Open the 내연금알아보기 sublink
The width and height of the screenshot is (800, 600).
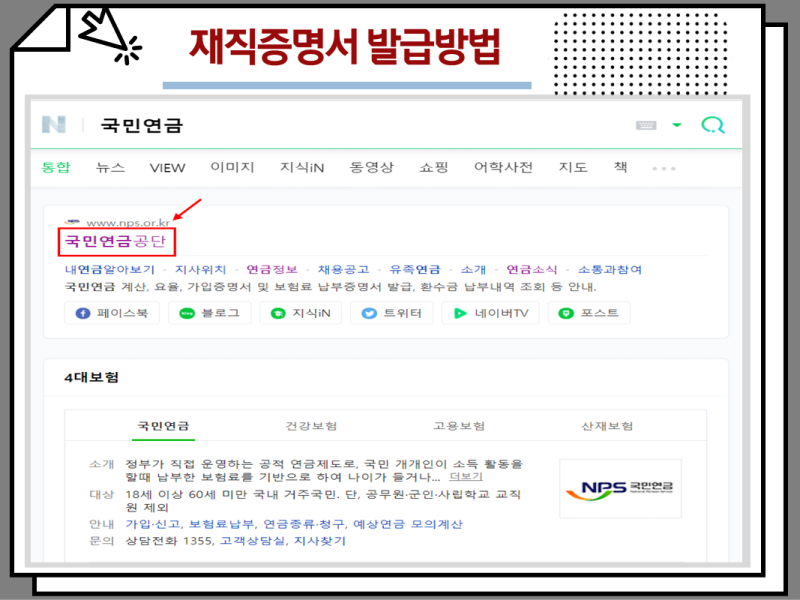[x=110, y=269]
